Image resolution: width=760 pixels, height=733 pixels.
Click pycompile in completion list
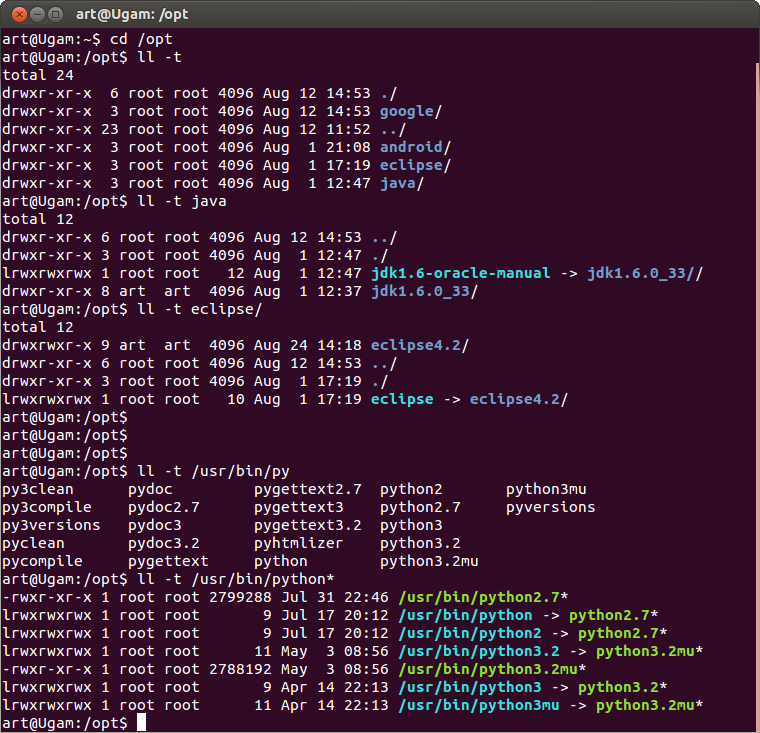click(42, 561)
